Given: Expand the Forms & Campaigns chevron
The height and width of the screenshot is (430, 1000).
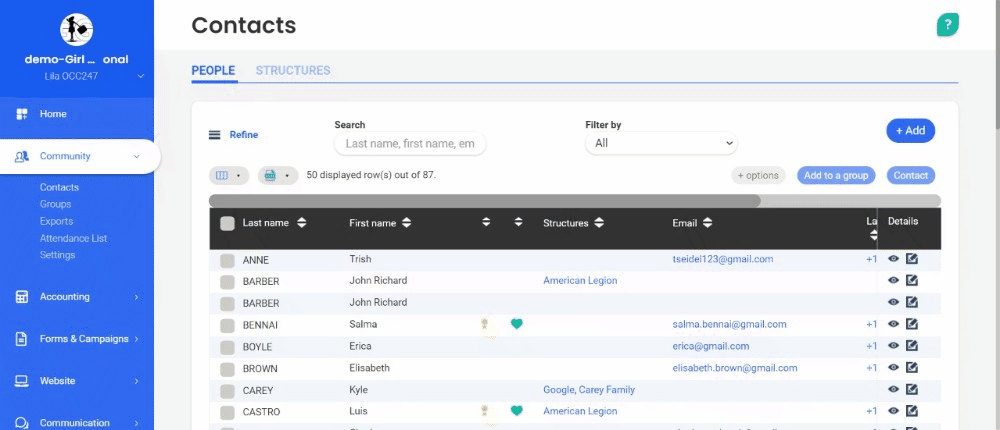Looking at the screenshot, I should point(136,339).
